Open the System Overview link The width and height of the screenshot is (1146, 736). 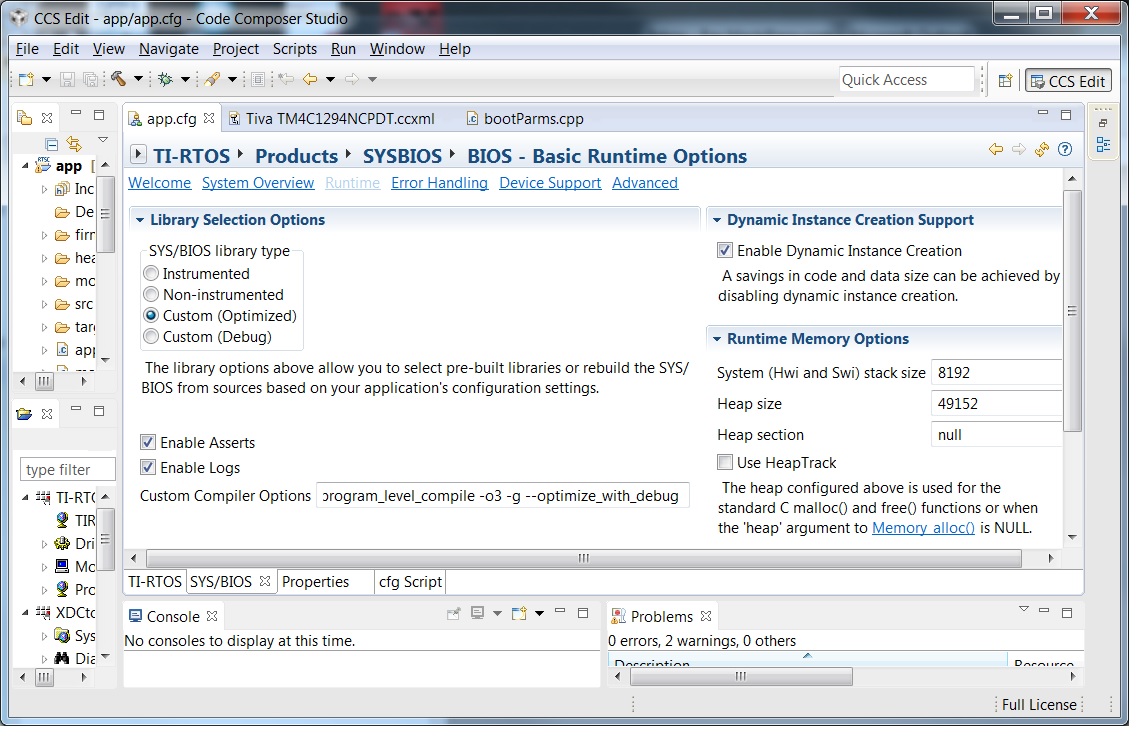(x=258, y=183)
